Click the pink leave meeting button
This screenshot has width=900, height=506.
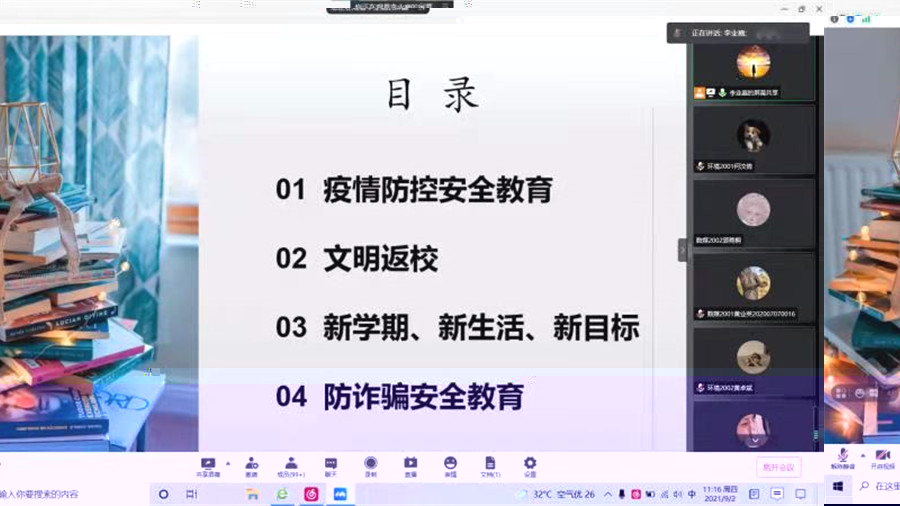click(778, 467)
